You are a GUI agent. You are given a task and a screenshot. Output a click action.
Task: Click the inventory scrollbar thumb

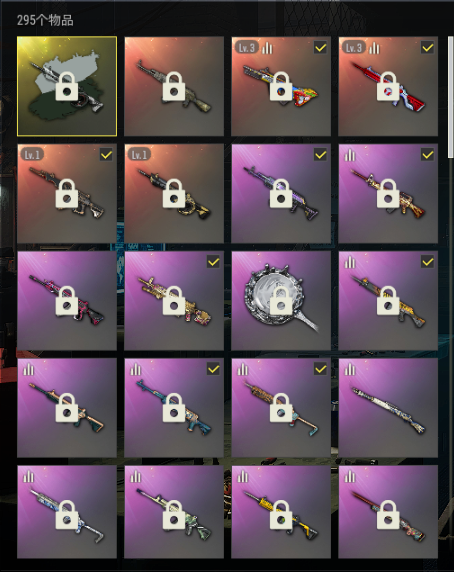(x=451, y=97)
